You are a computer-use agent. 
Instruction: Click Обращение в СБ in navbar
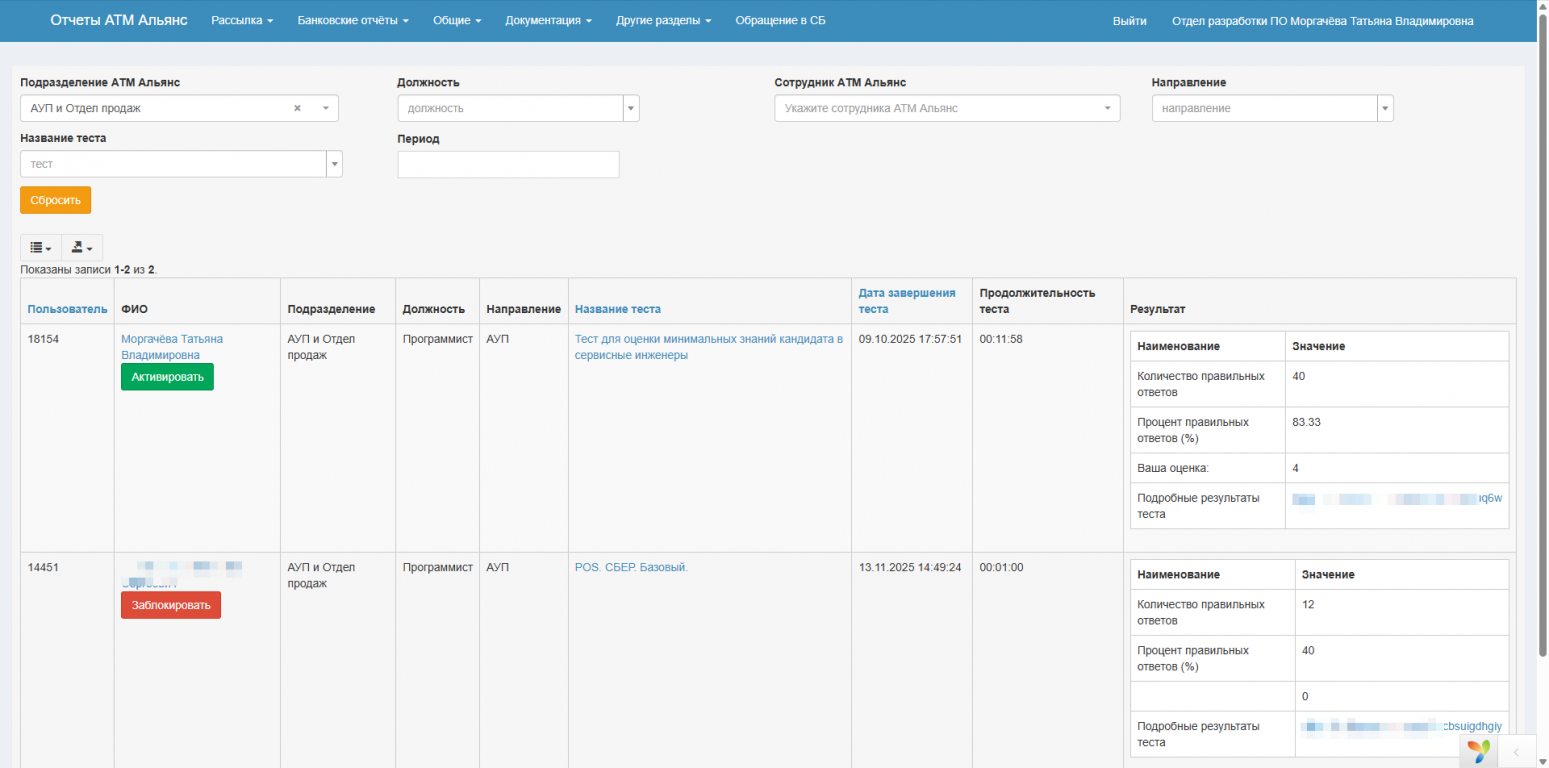(780, 21)
